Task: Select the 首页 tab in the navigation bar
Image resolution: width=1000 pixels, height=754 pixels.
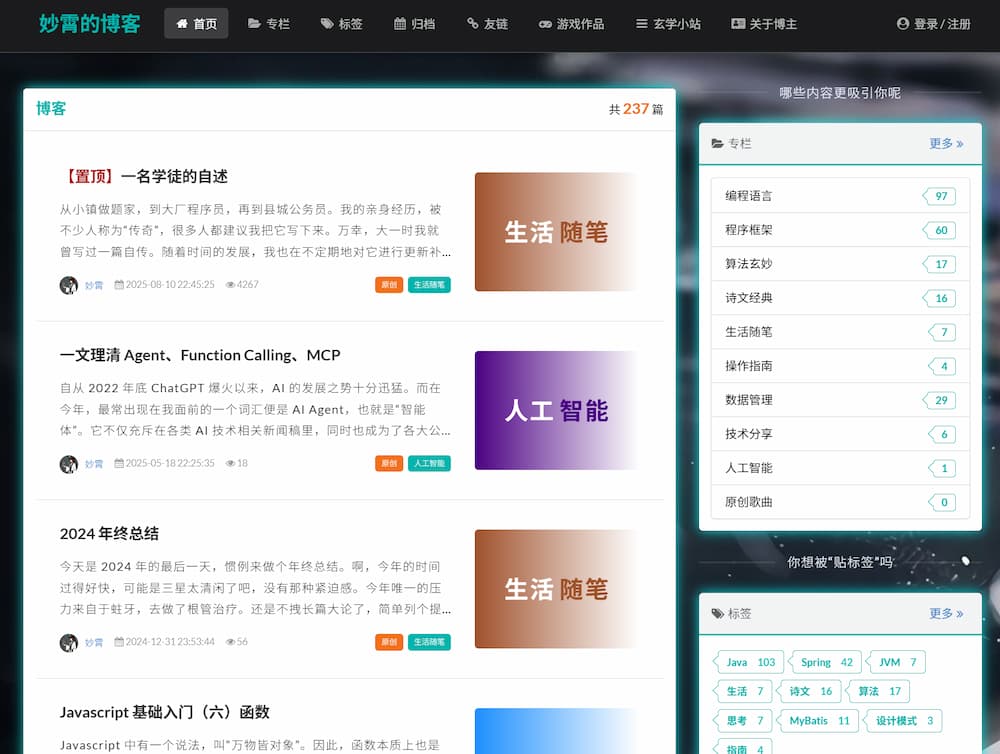Action: [x=196, y=23]
